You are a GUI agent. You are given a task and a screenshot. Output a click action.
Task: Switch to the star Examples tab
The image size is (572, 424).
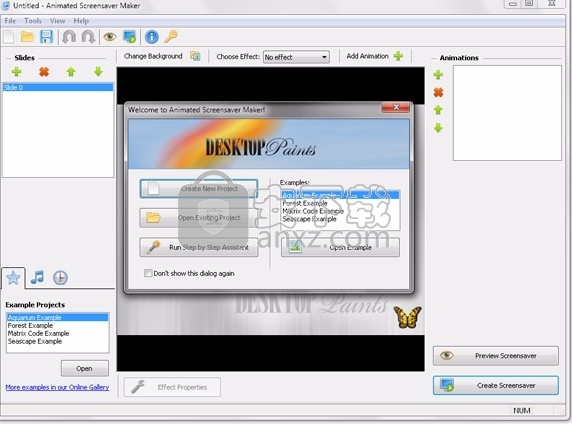coord(13,278)
